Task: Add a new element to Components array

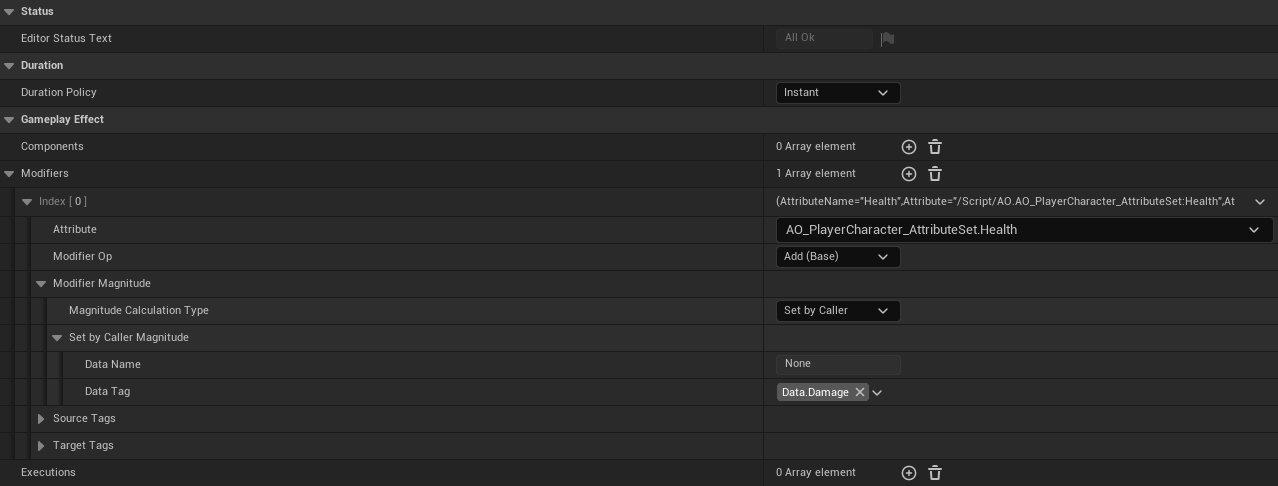Action: click(x=909, y=147)
